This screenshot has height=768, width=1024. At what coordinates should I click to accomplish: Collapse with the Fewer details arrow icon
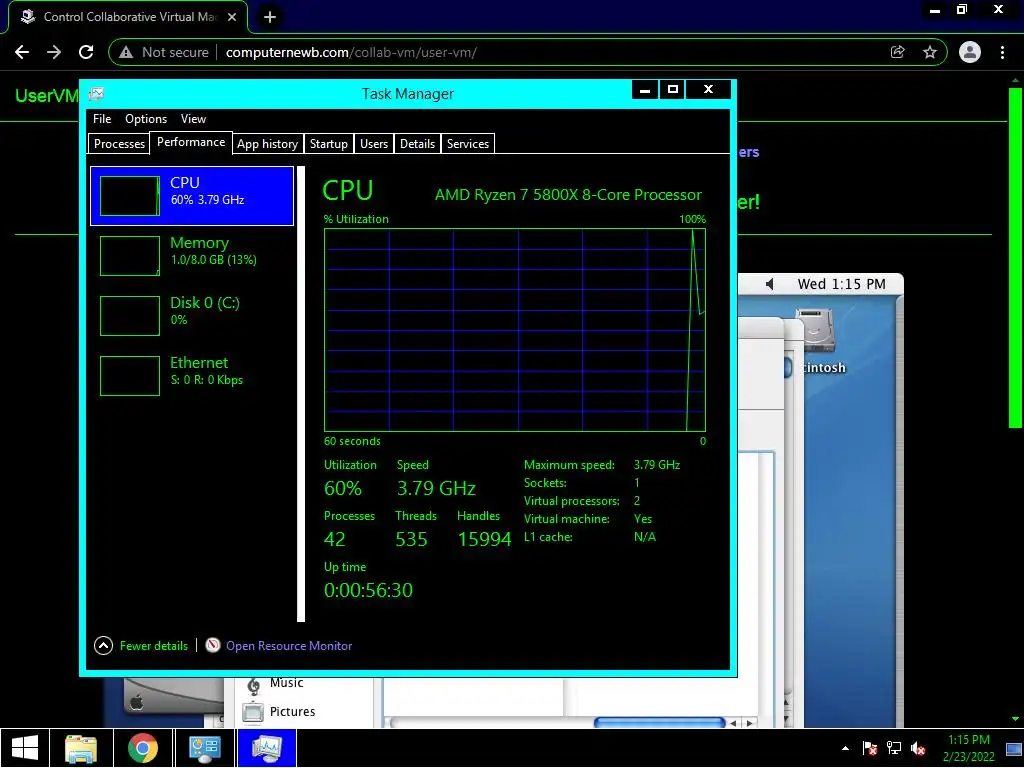pos(103,645)
